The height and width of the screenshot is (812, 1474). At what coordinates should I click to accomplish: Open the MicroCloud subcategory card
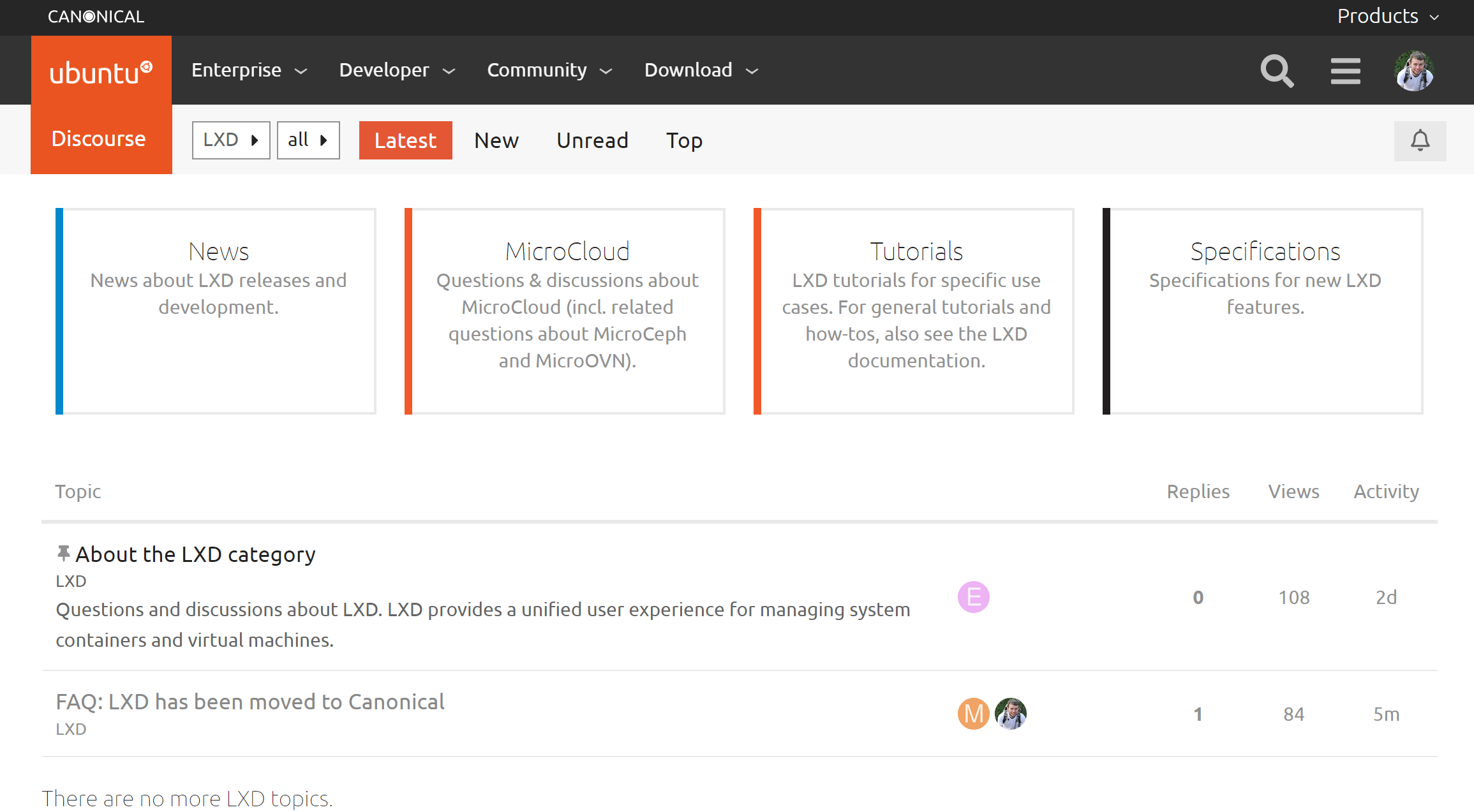565,311
